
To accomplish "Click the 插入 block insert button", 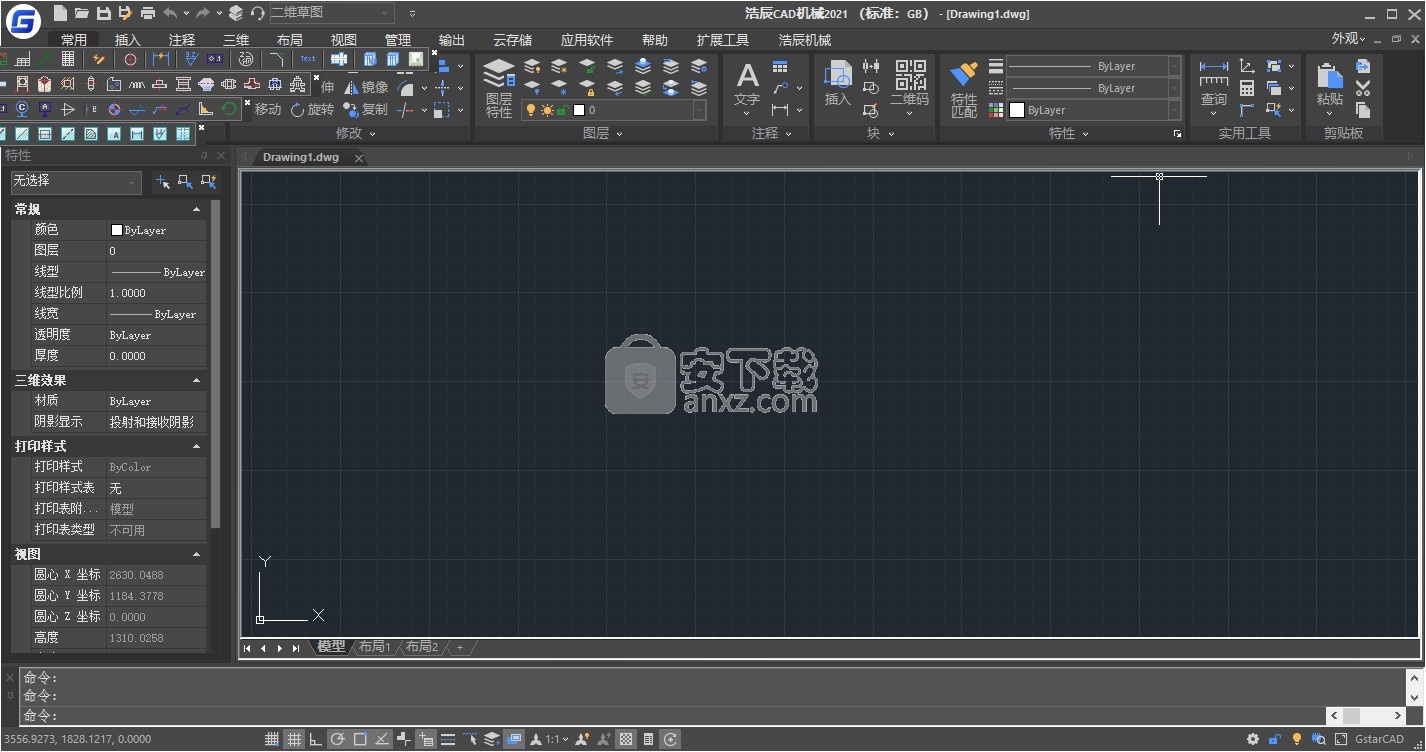I will tap(837, 84).
